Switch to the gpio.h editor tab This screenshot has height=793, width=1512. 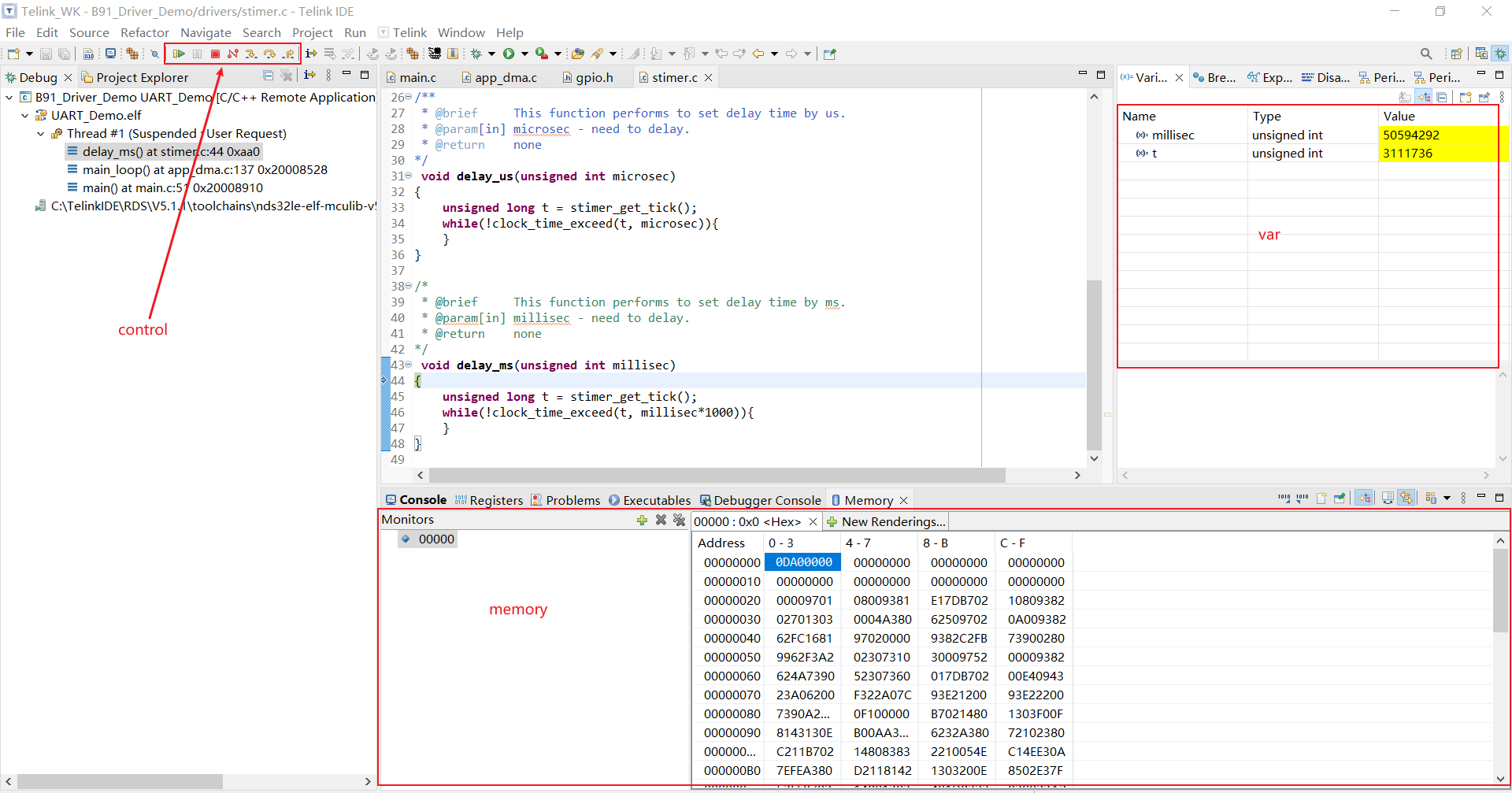pos(587,77)
